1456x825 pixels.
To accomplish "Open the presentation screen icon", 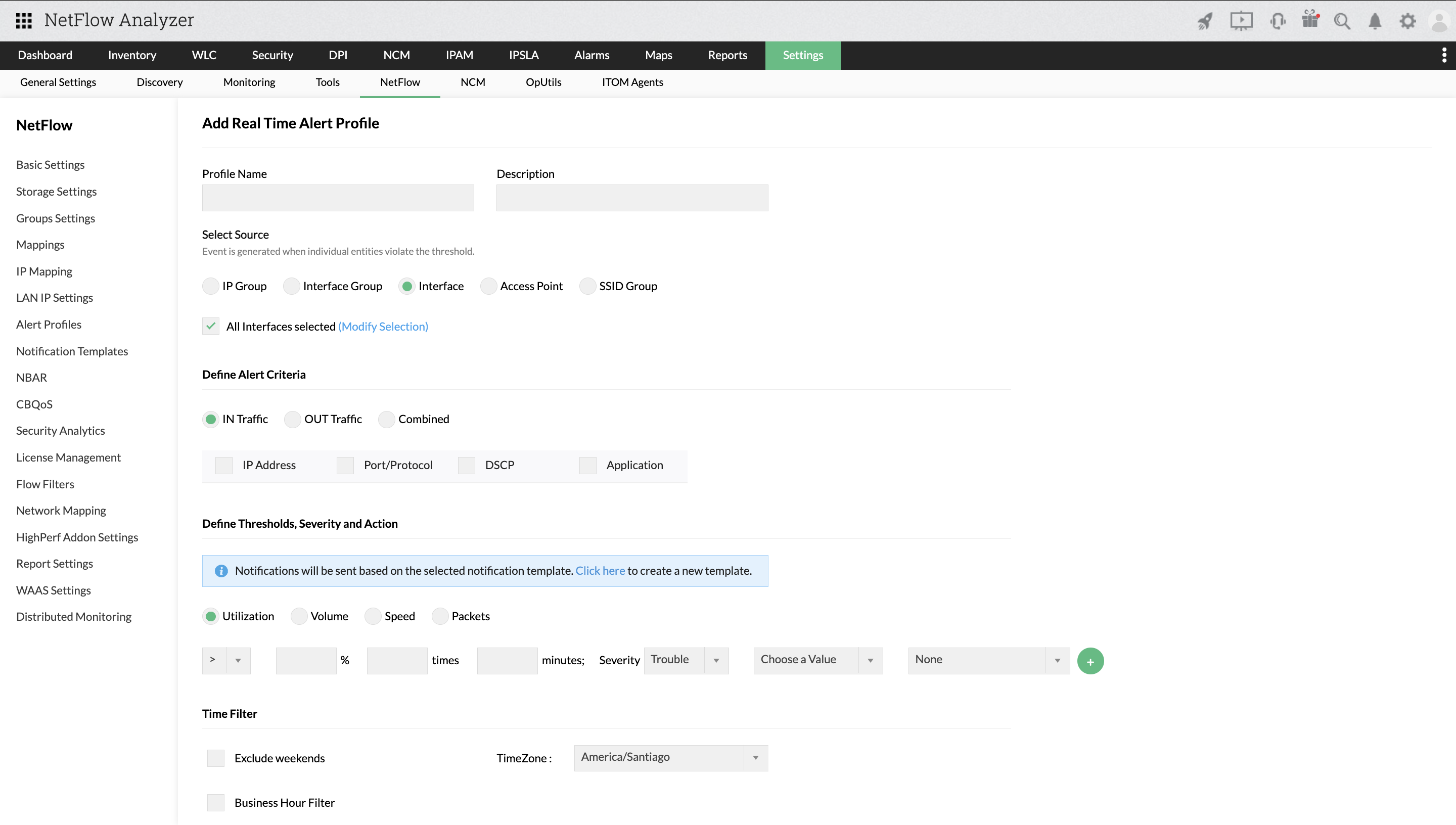I will click(x=1241, y=21).
